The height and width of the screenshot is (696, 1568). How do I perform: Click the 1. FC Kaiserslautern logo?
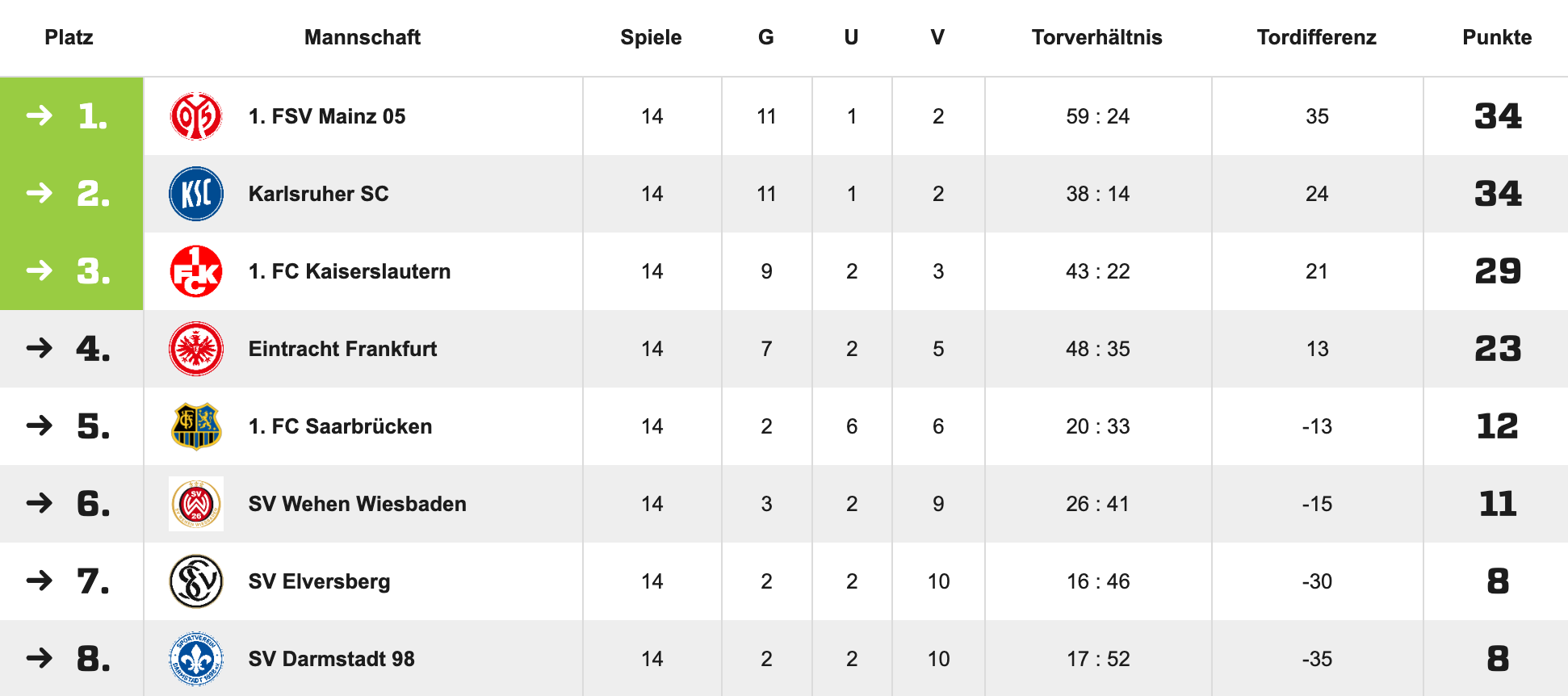click(196, 271)
